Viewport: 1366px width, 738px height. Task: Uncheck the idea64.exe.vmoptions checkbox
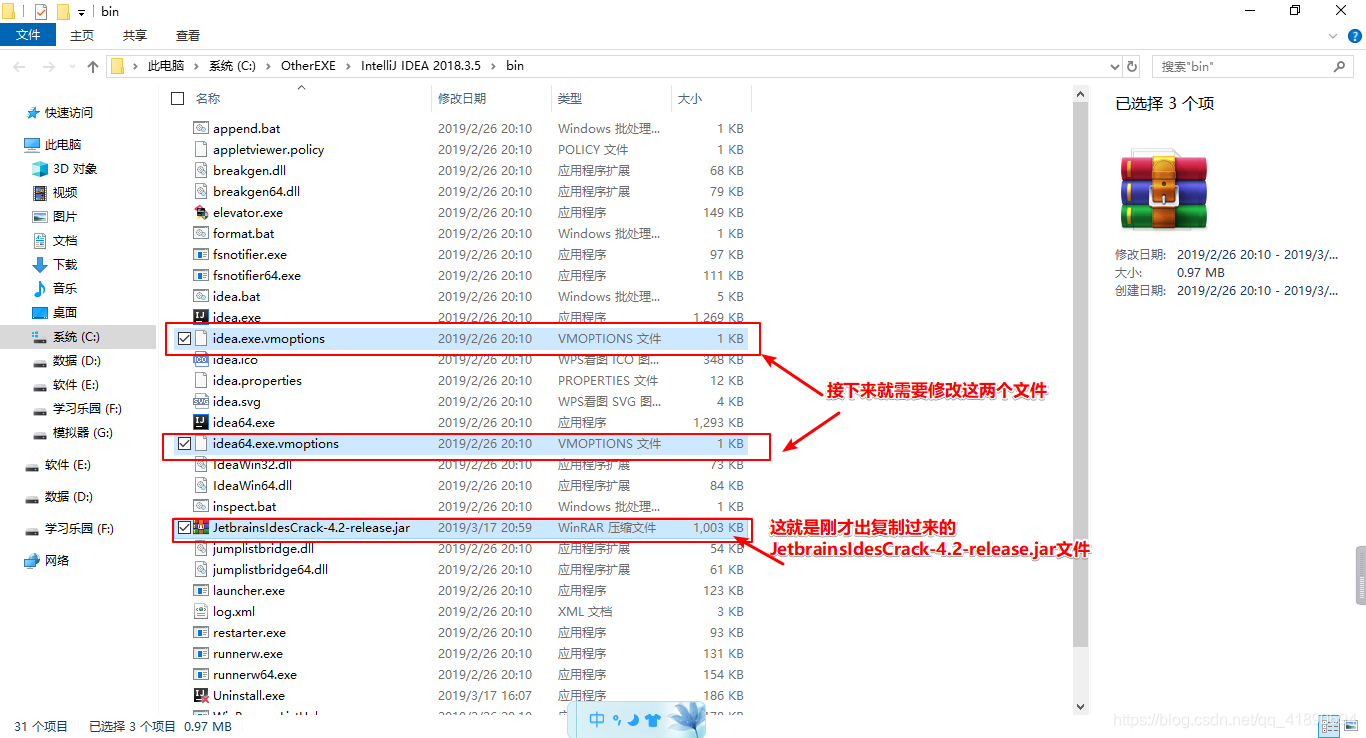(184, 443)
